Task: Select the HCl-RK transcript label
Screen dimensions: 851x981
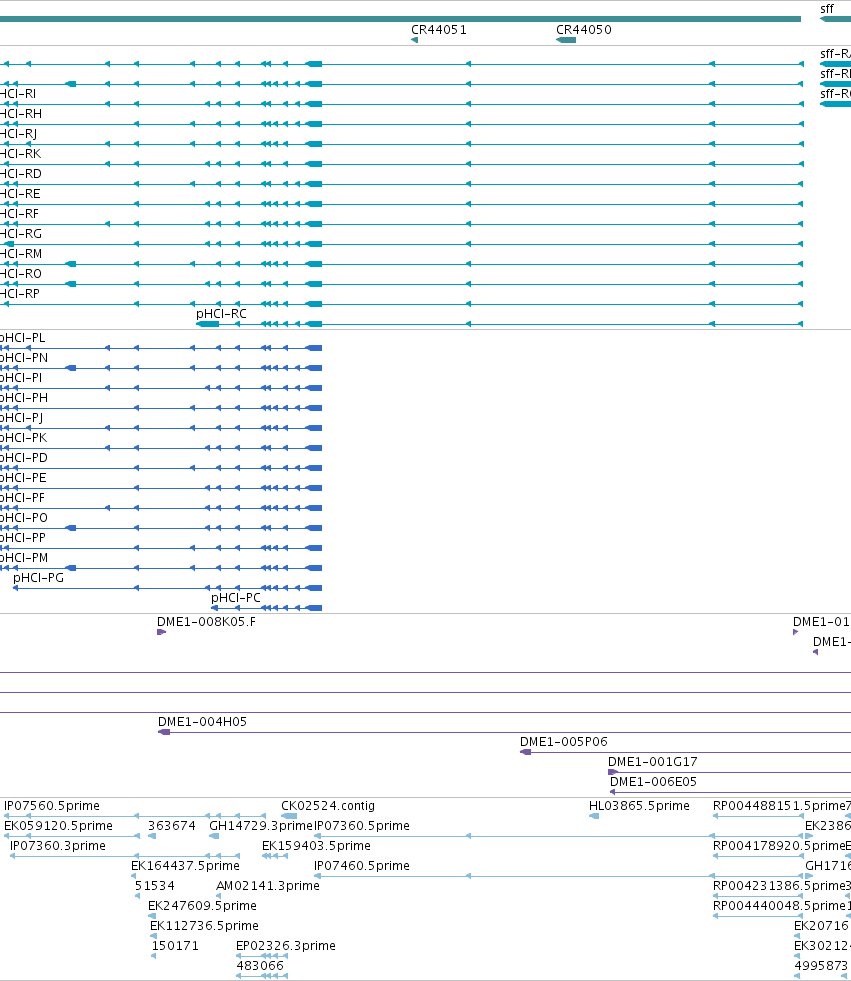Action: tap(21, 154)
